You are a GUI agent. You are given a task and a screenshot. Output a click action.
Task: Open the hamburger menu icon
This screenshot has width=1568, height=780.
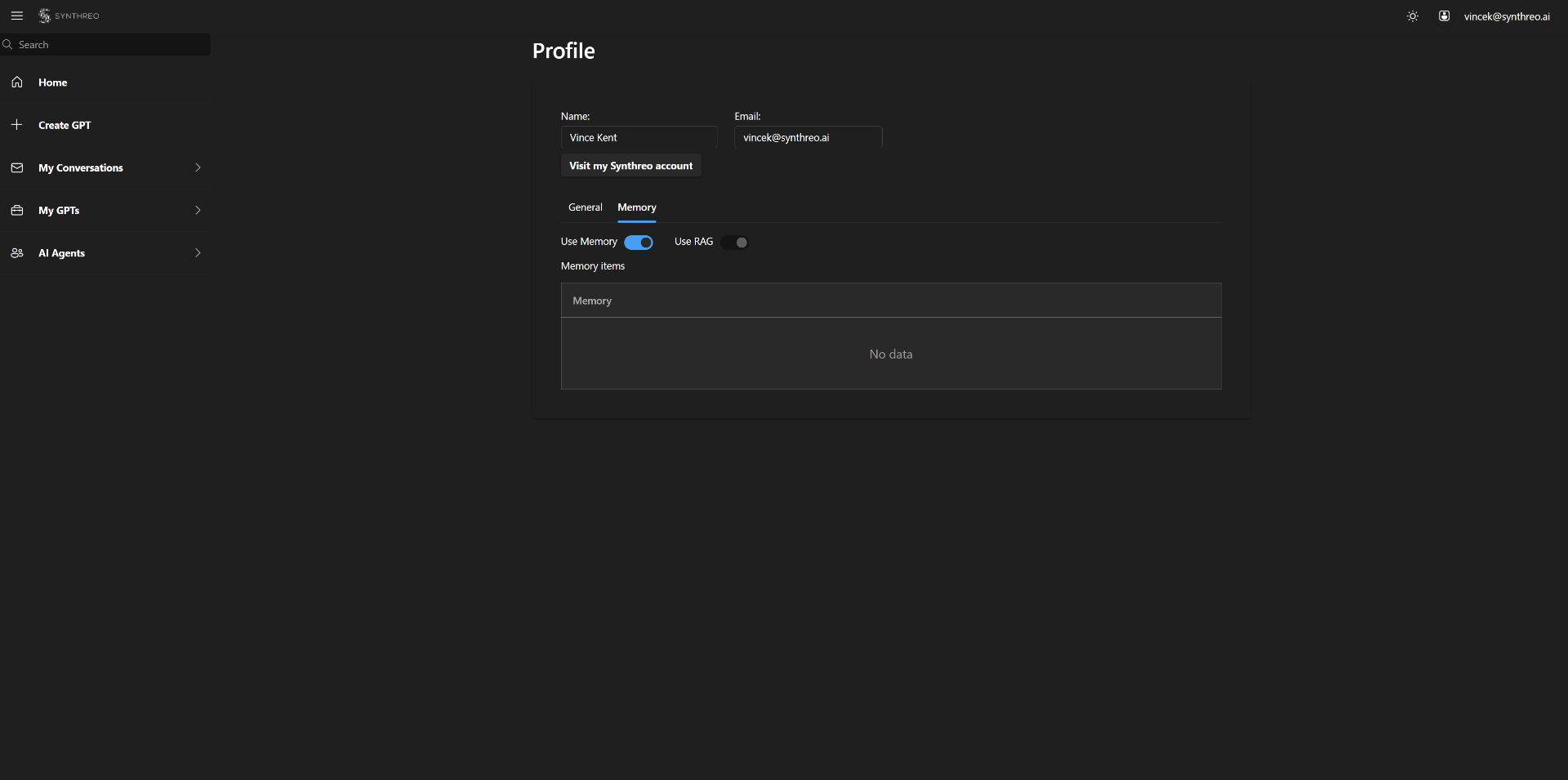click(16, 16)
